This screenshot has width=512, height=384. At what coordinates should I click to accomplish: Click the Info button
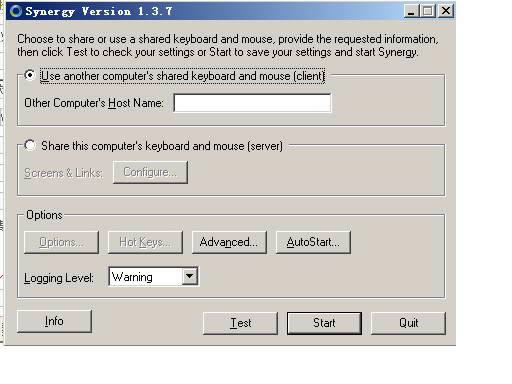click(x=54, y=321)
